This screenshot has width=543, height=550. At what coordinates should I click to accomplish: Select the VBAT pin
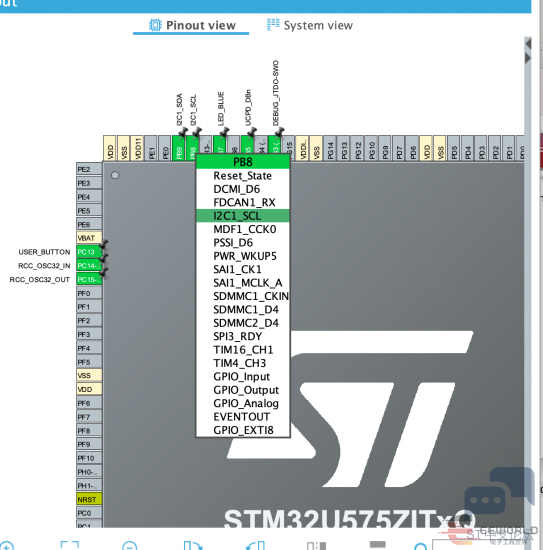pyautogui.click(x=89, y=238)
